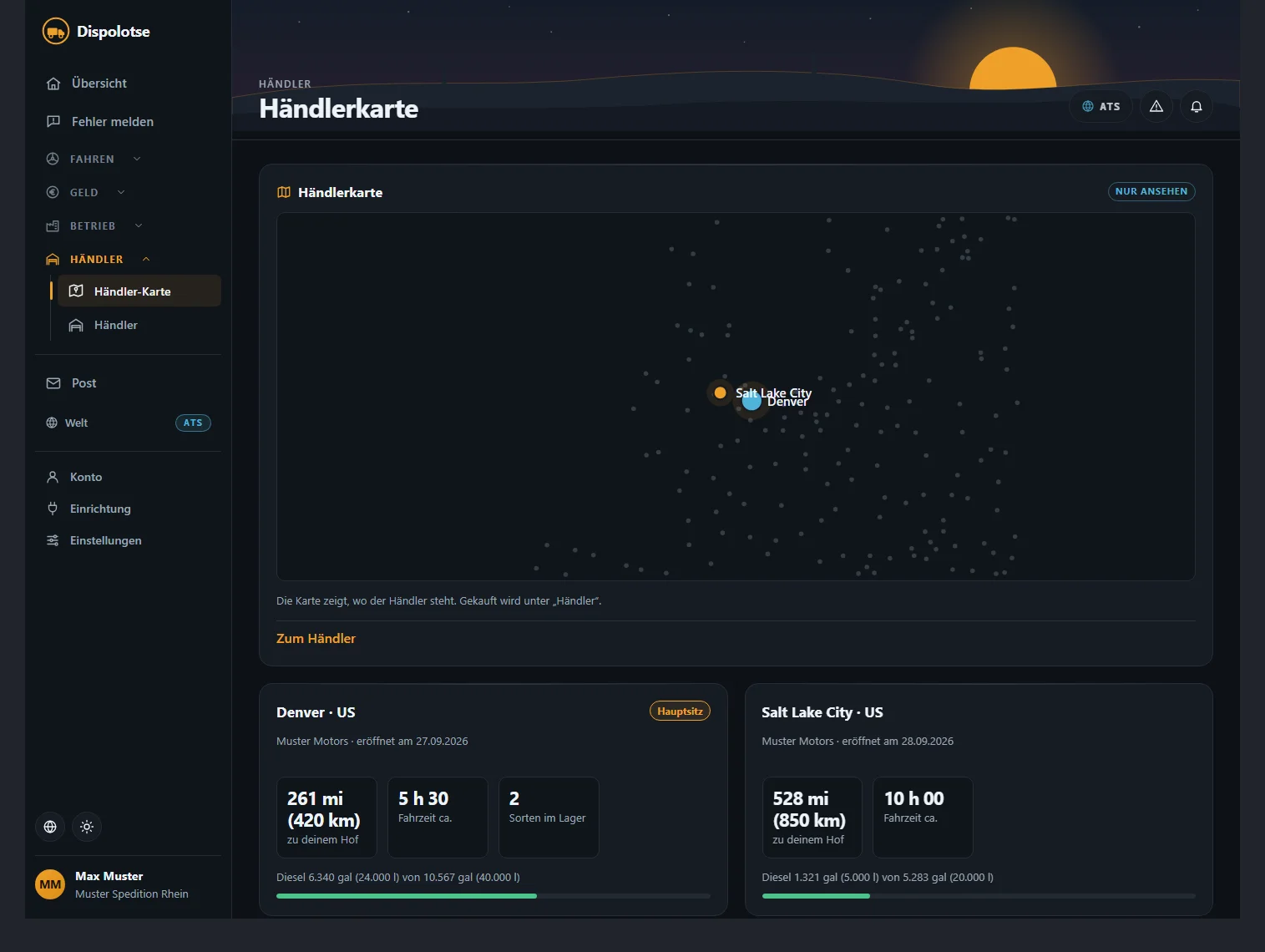Viewport: 1265px width, 952px height.
Task: Open the Post mailbox
Action: point(128,383)
